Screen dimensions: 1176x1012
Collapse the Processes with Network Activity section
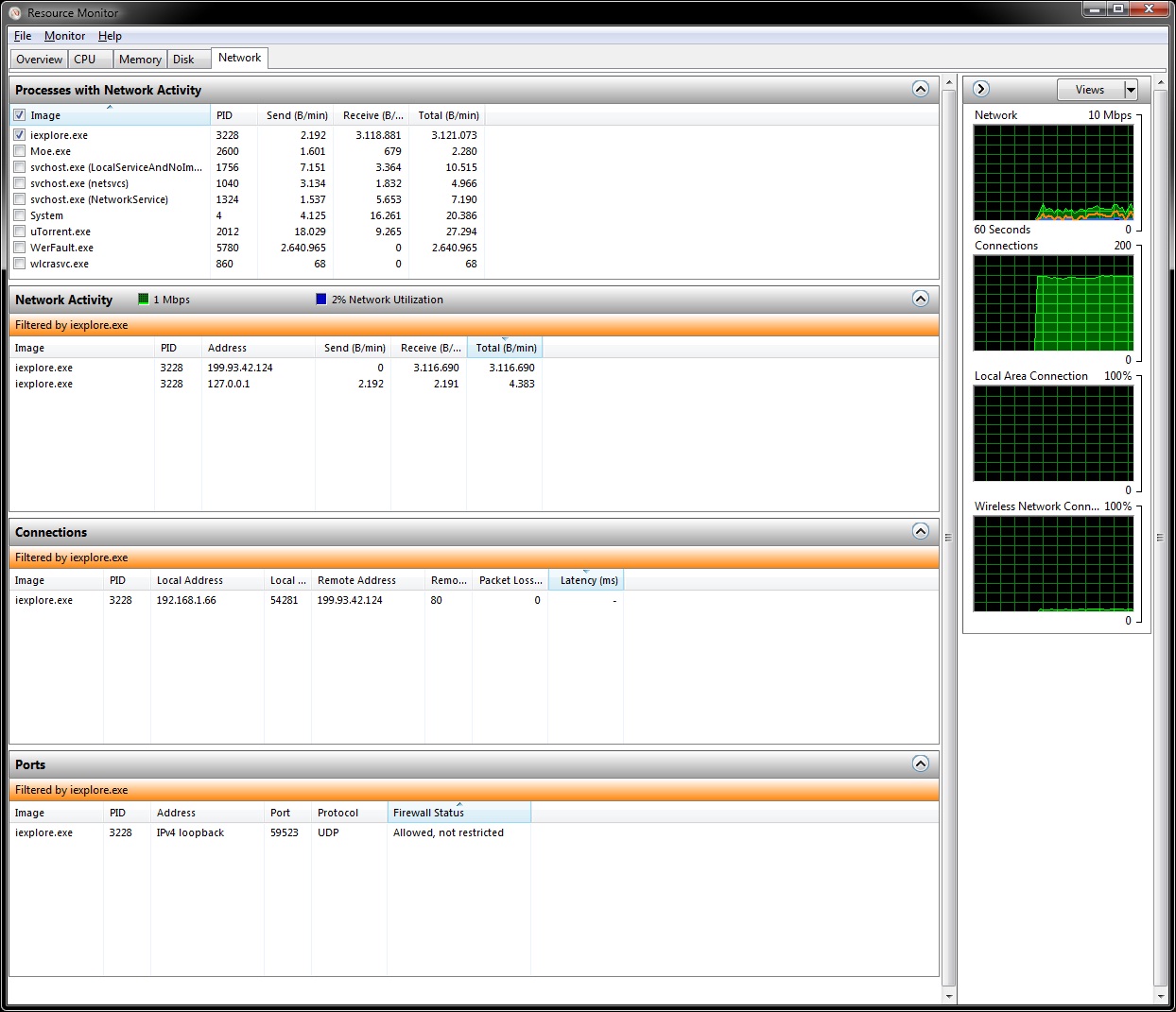[921, 89]
